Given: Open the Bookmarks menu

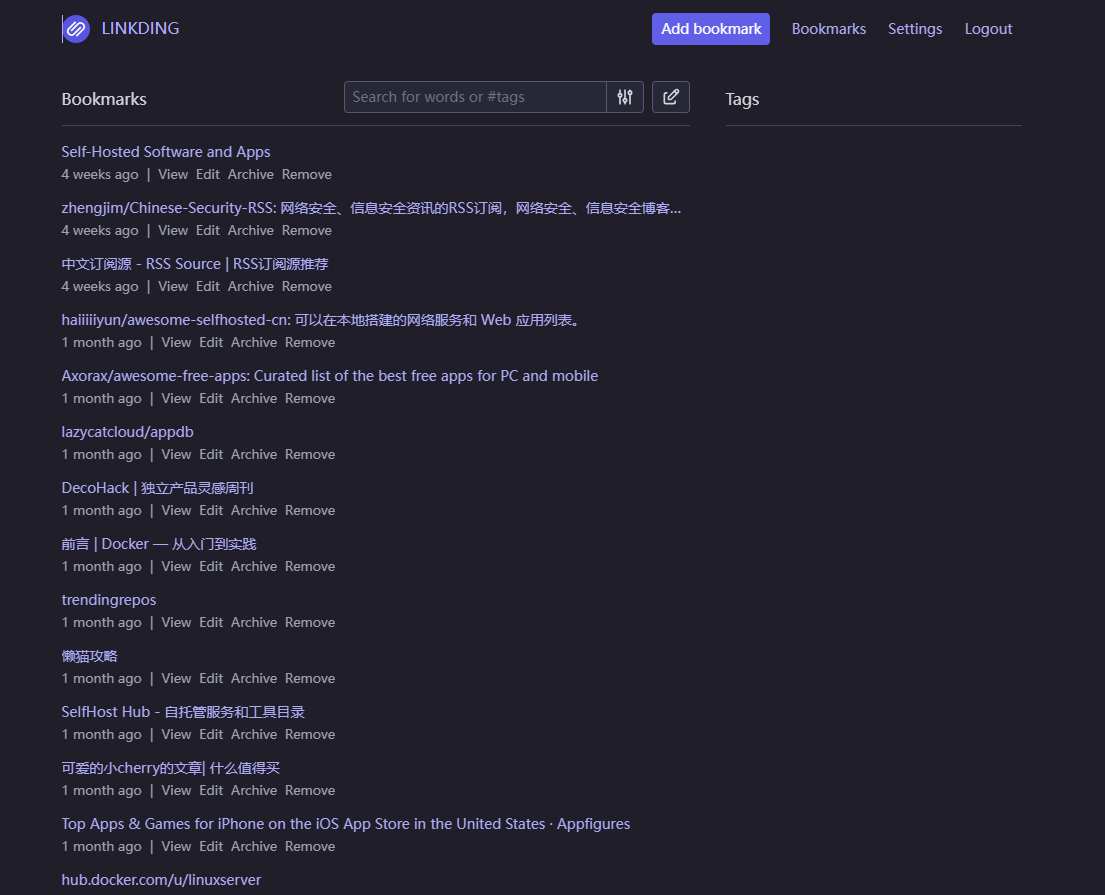Looking at the screenshot, I should [x=829, y=29].
